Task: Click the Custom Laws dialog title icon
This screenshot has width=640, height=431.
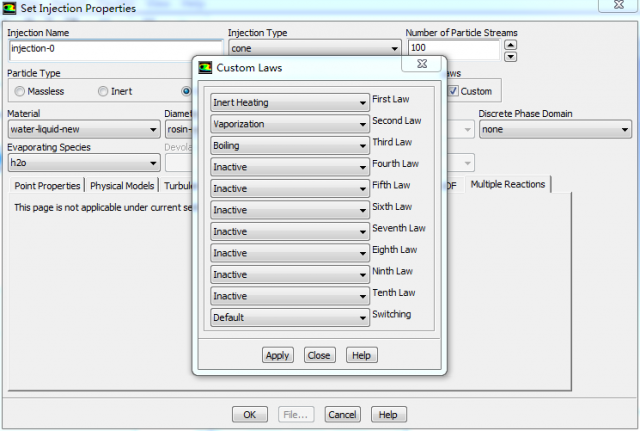Action: point(205,68)
